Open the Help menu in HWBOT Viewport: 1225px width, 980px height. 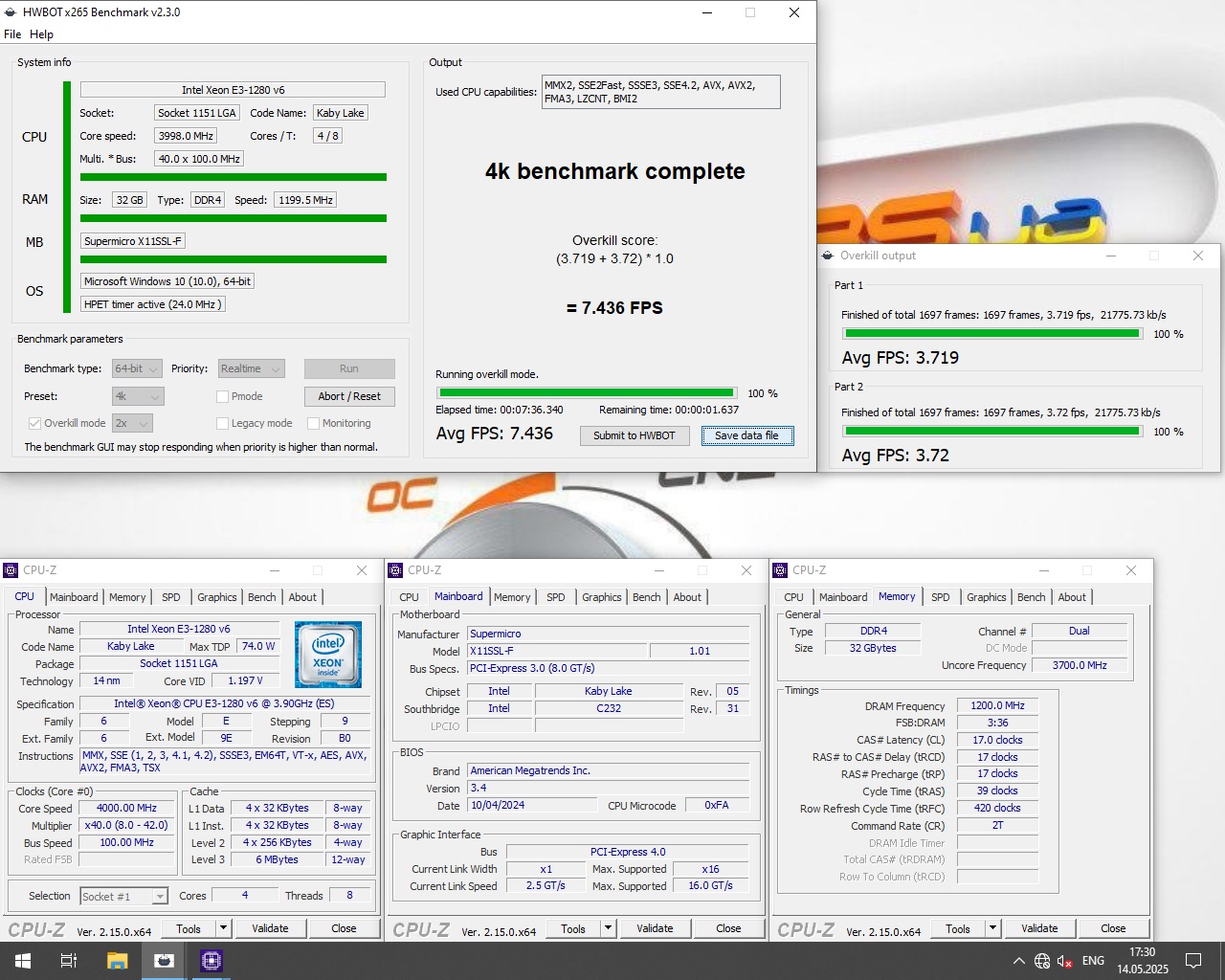[41, 34]
